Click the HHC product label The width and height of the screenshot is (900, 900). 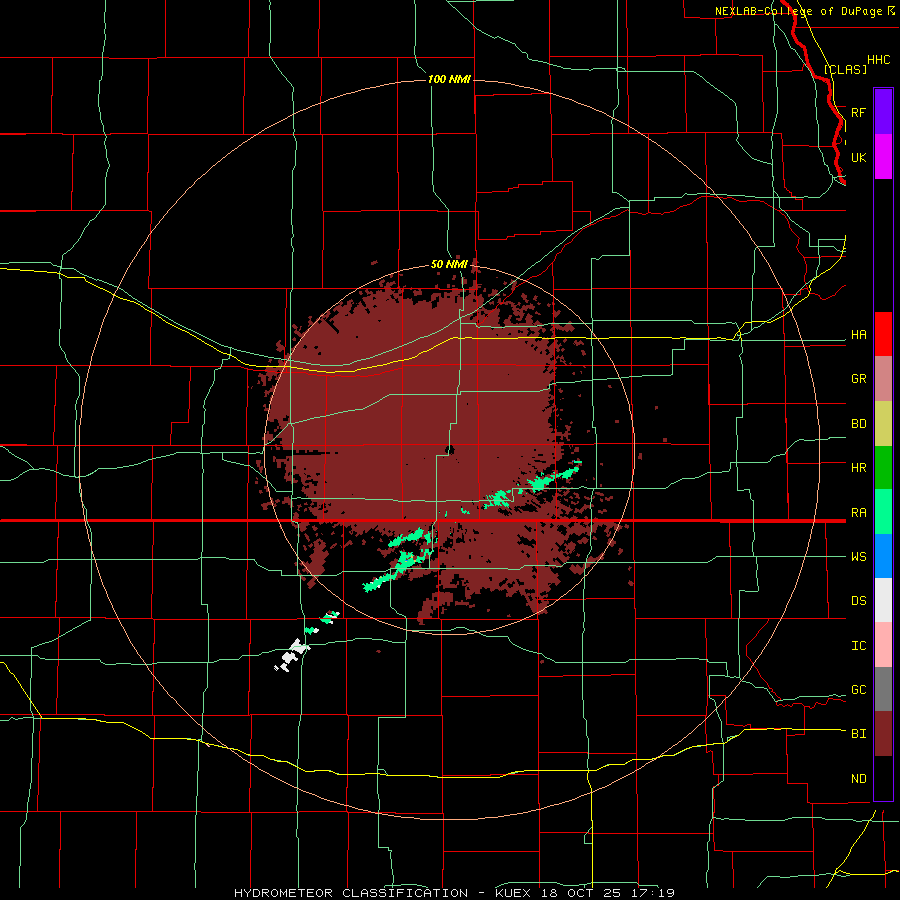[878, 60]
